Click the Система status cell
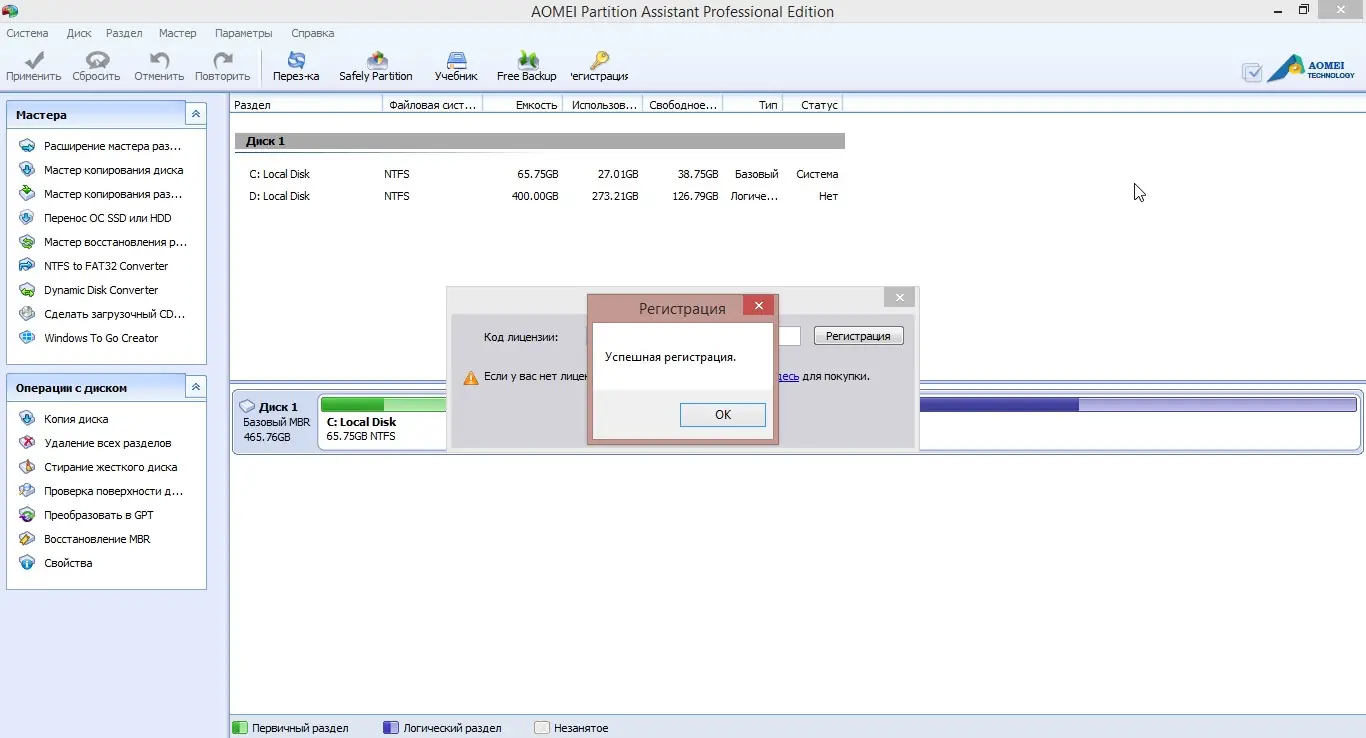Screen dimensions: 1366x738 817,174
